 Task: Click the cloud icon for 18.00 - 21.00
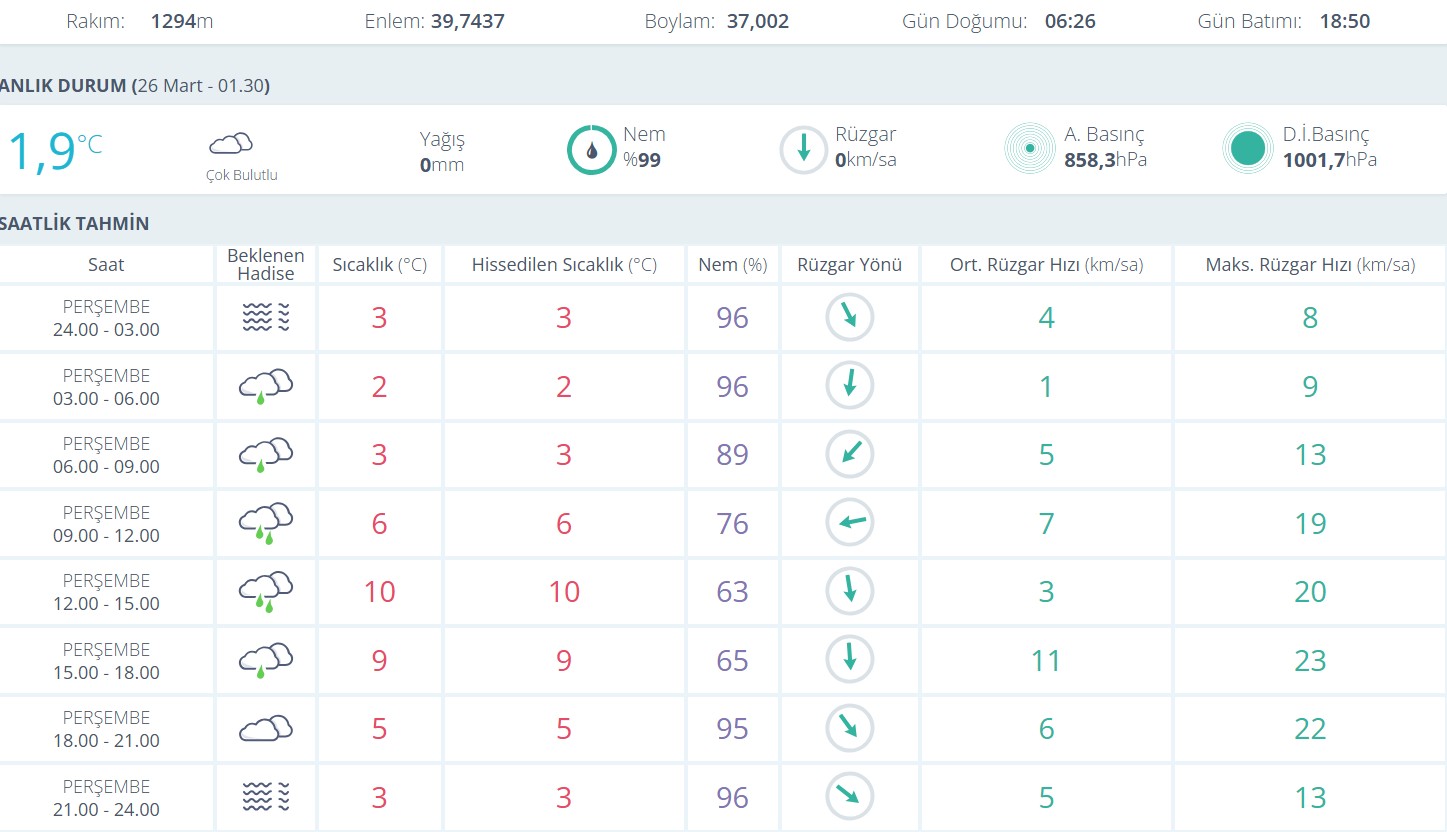(x=266, y=728)
